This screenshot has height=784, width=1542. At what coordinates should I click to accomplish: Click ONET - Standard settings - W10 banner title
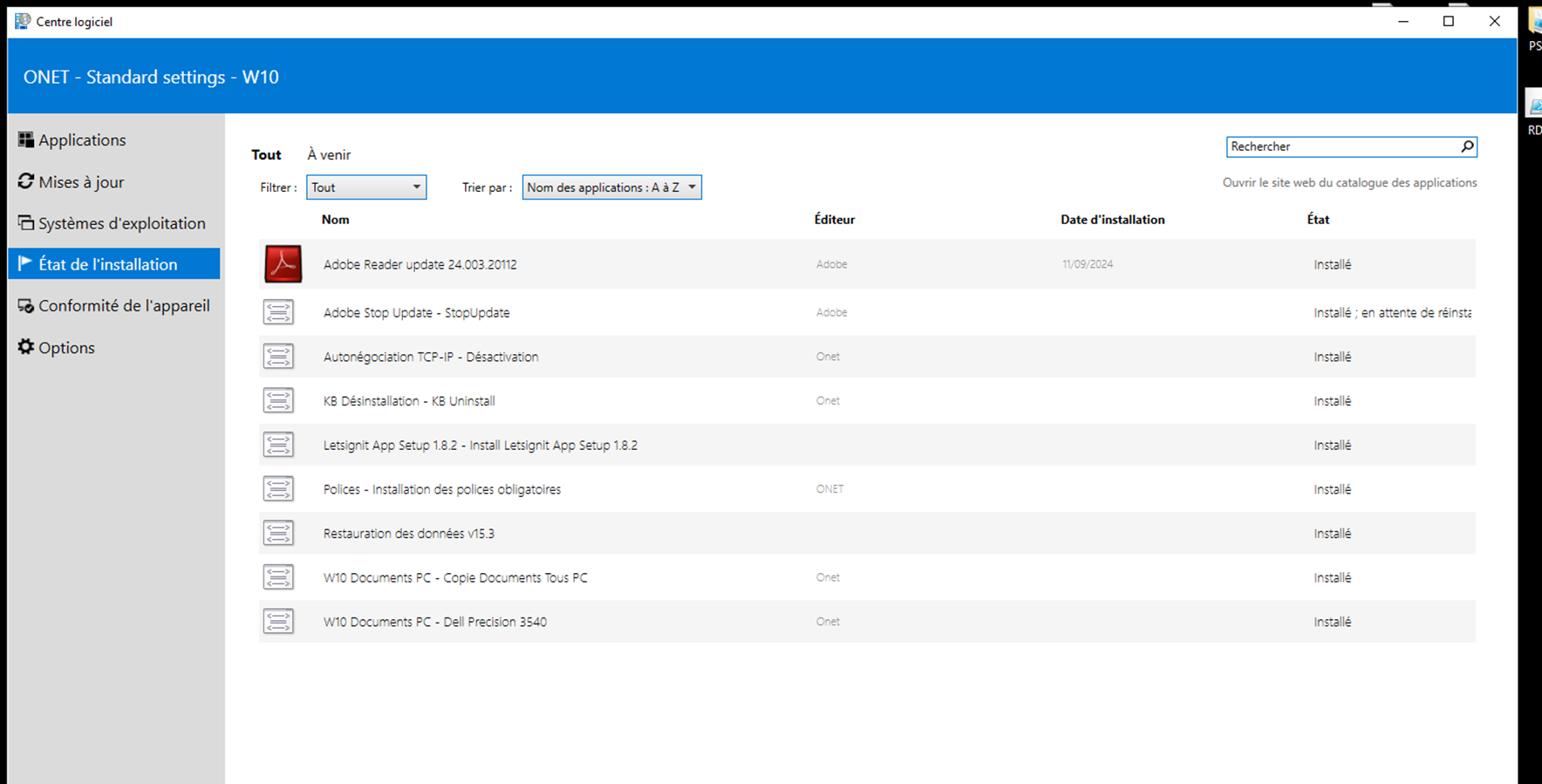tap(151, 77)
